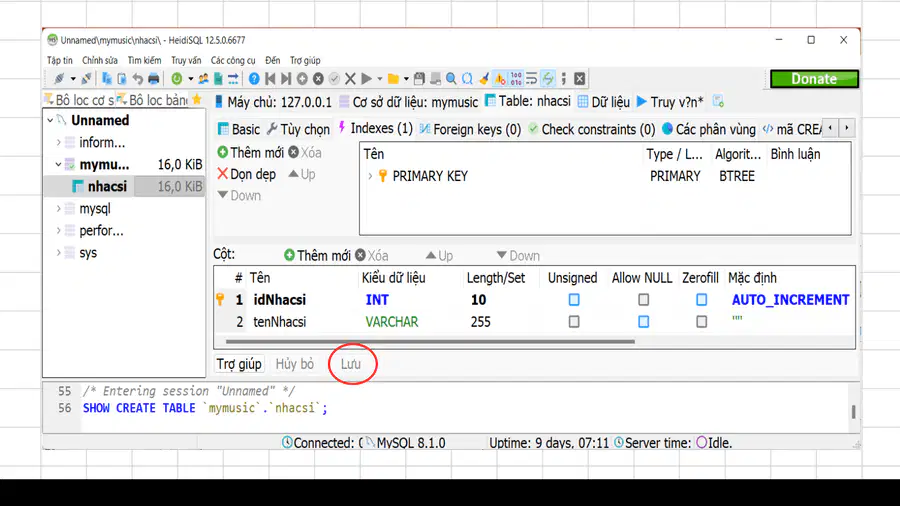Click the undo arrow toolbar icon
Screen dimensions: 900x506
pos(138,79)
